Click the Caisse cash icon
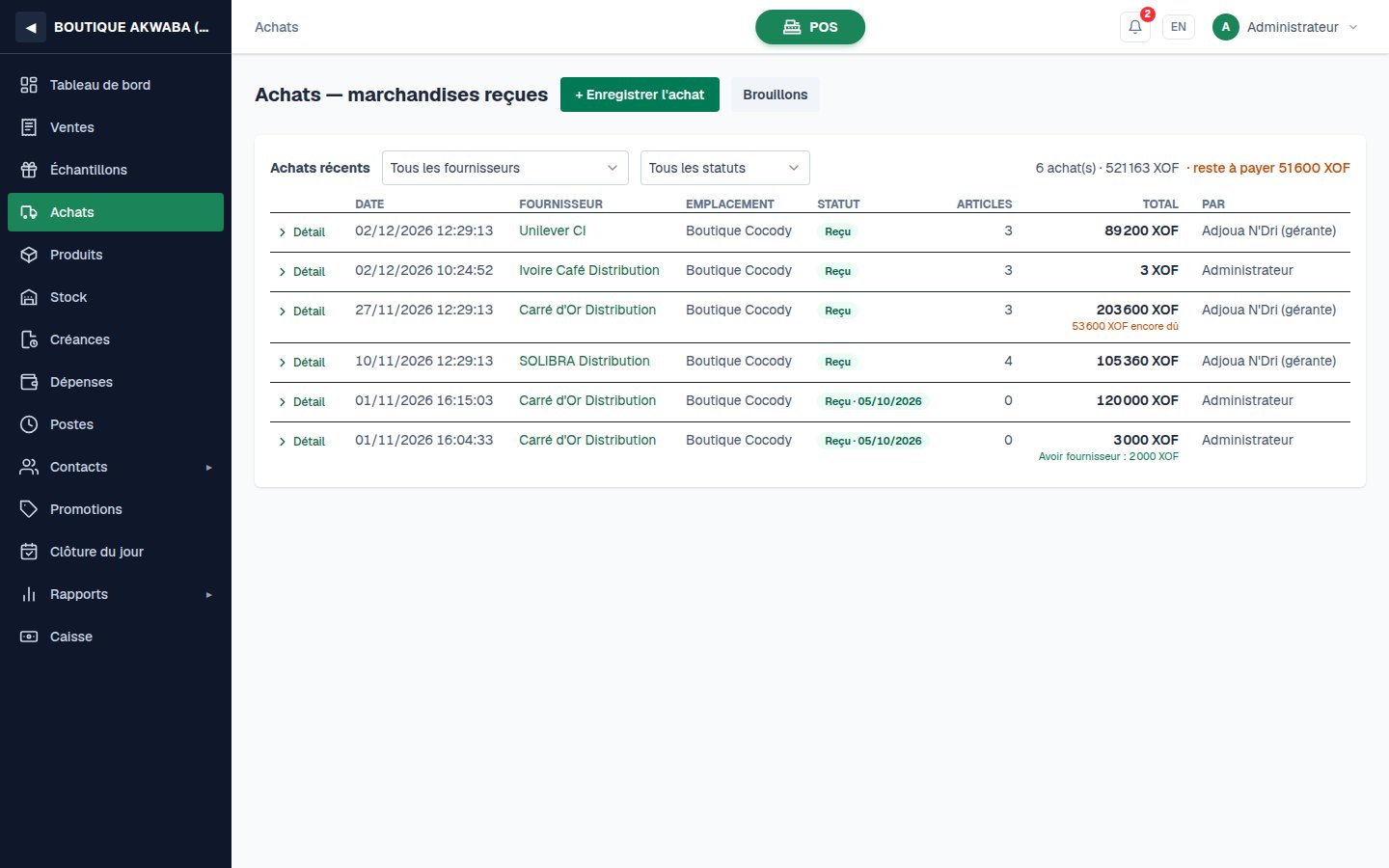Viewport: 1389px width, 868px height. pyautogui.click(x=29, y=637)
